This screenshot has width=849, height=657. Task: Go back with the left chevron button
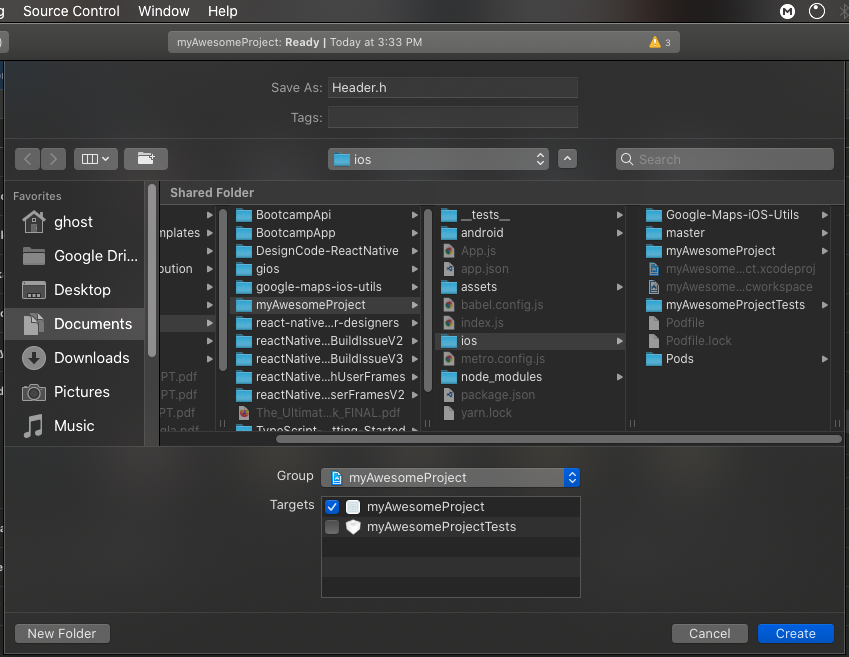pyautogui.click(x=28, y=159)
